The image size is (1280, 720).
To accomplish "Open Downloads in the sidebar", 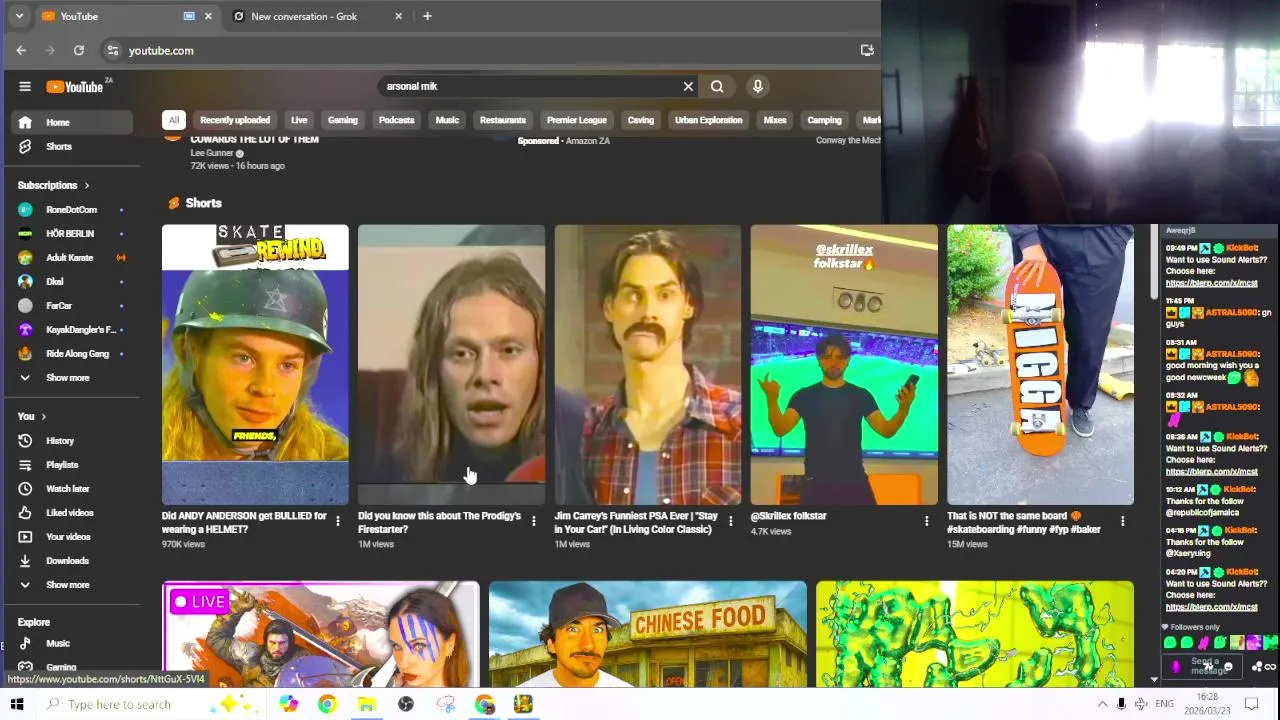I will tap(70, 560).
